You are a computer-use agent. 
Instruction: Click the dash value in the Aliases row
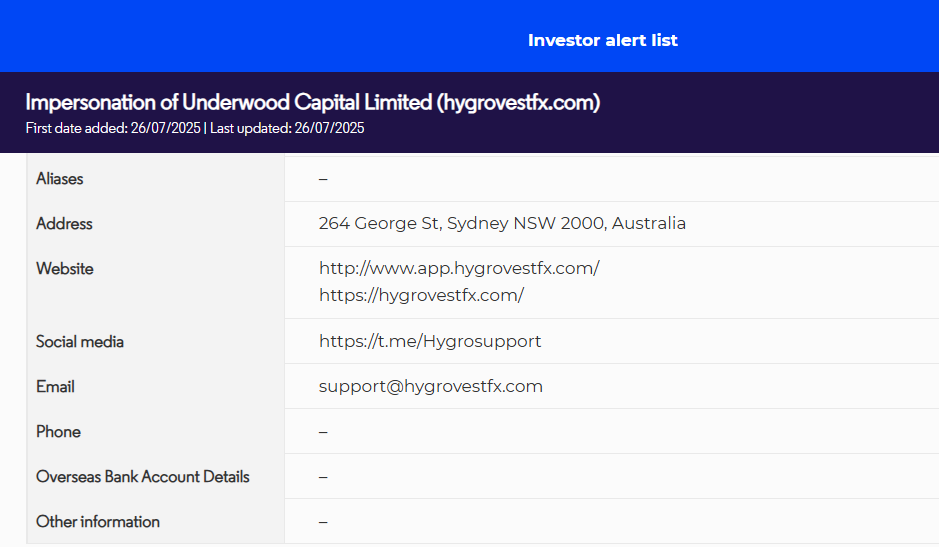(323, 179)
